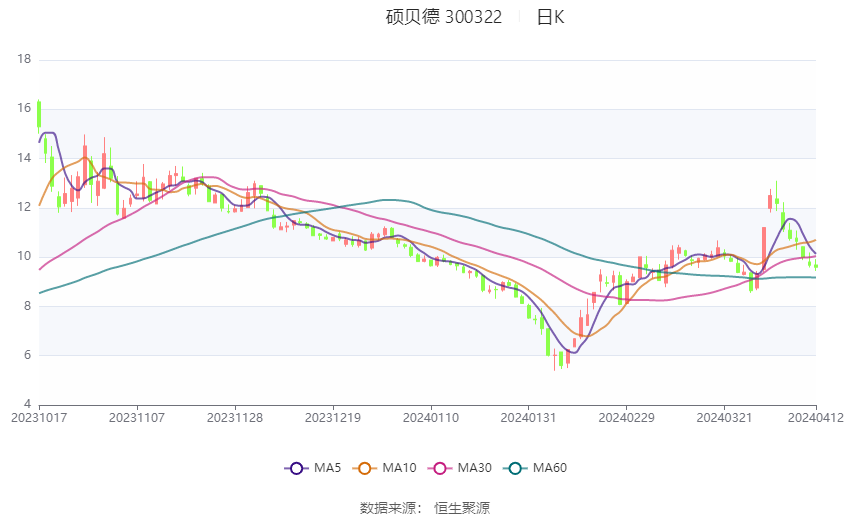This screenshot has width=850, height=516.
Task: Toggle MA60 visibility via its text label
Action: tap(550, 468)
